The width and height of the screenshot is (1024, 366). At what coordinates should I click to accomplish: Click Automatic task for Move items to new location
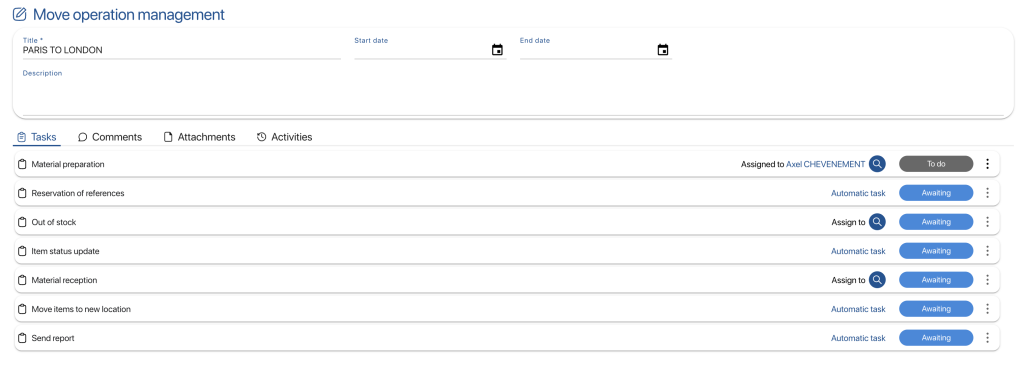[858, 308]
